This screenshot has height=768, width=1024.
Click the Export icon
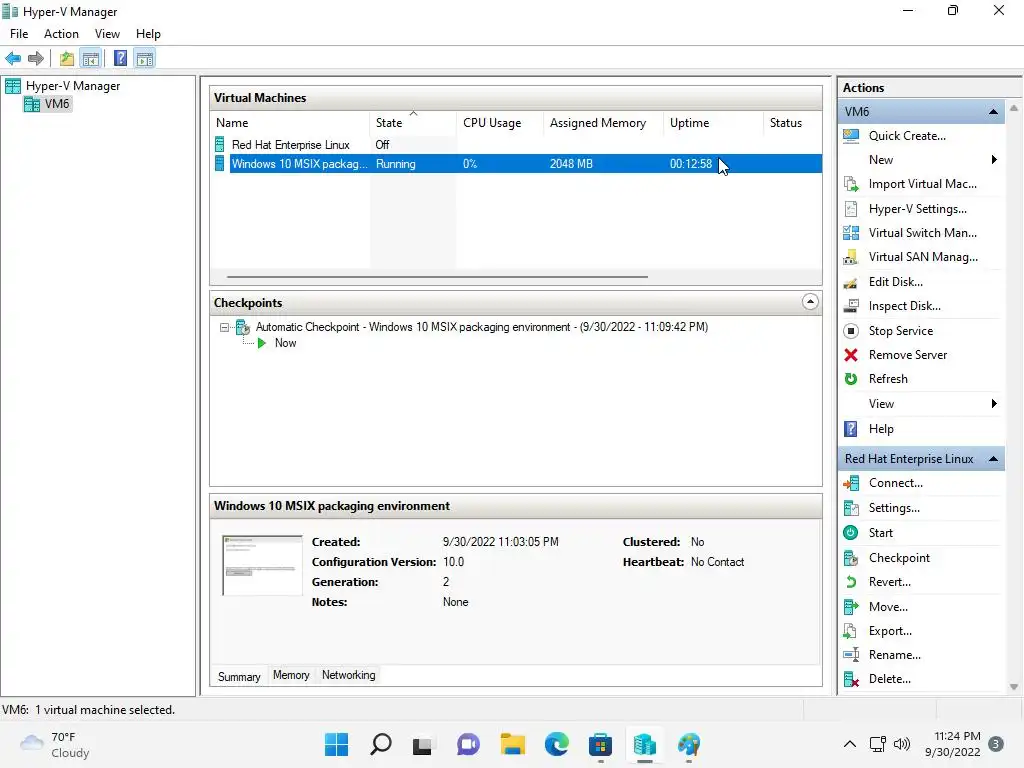(851, 631)
